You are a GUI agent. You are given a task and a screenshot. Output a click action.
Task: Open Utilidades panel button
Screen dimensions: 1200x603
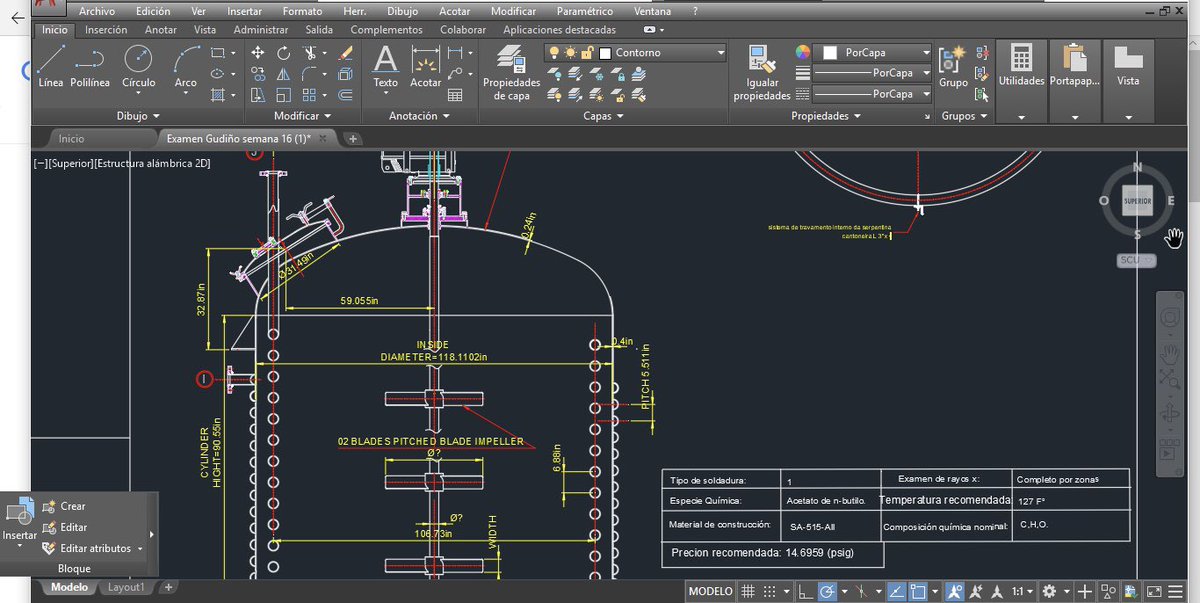coord(1021,82)
